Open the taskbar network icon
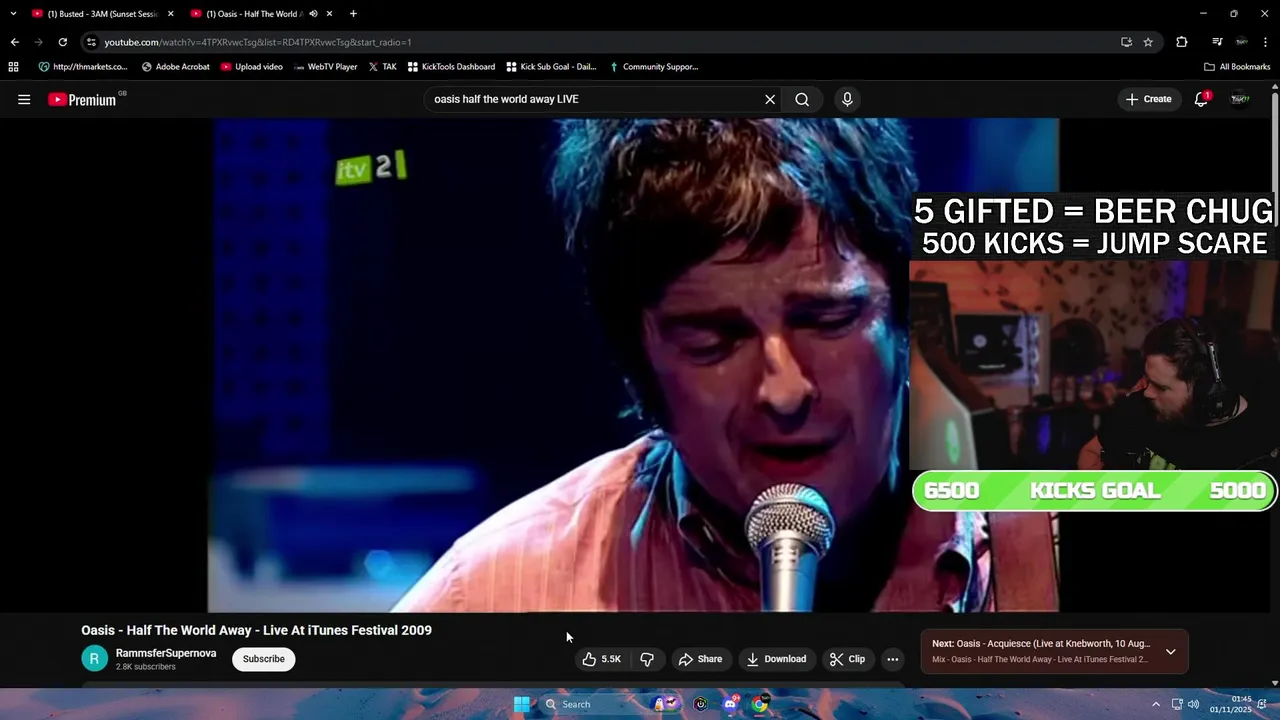The image size is (1280, 720). click(1177, 704)
